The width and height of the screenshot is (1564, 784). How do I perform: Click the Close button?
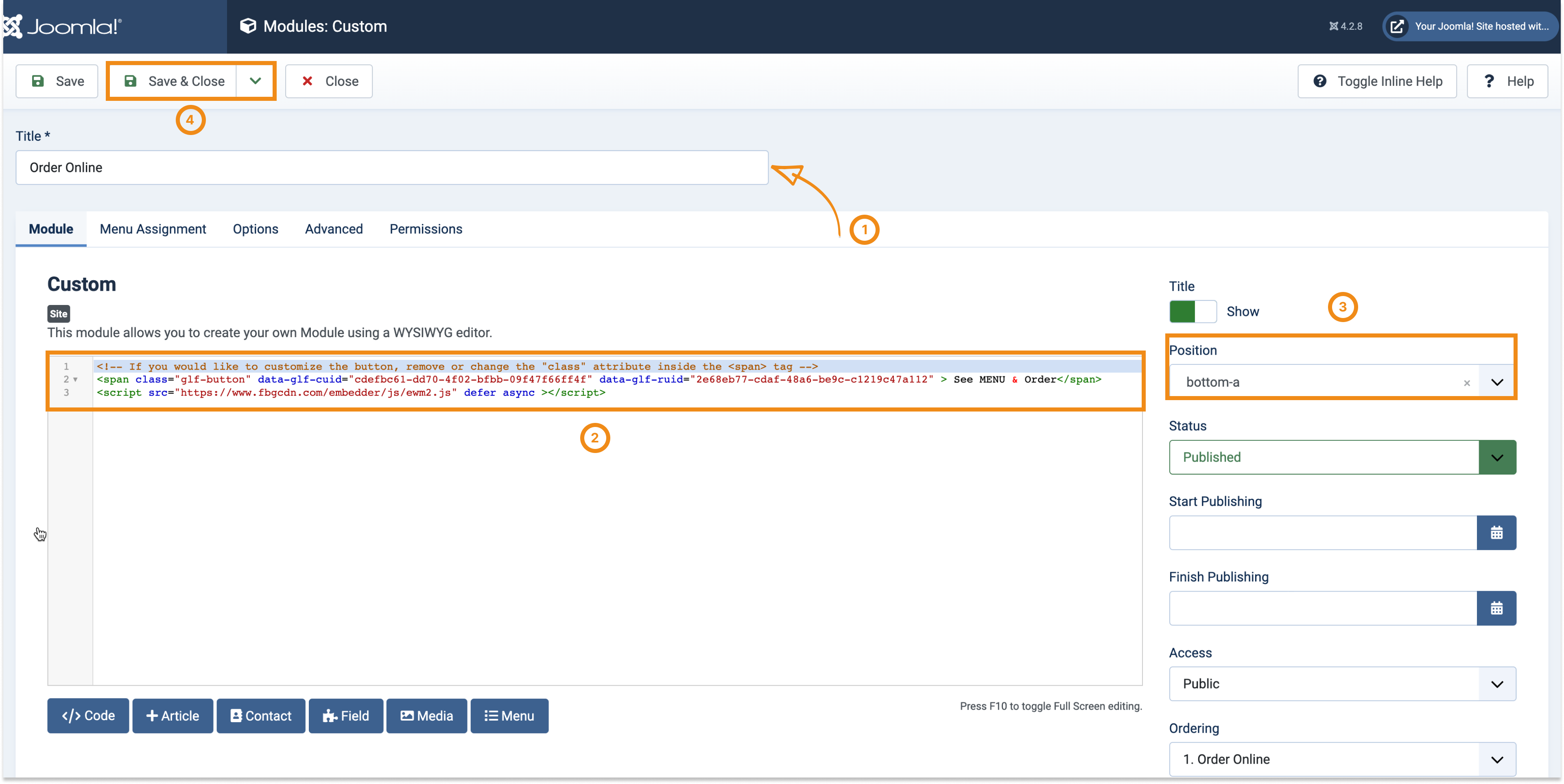[x=329, y=81]
